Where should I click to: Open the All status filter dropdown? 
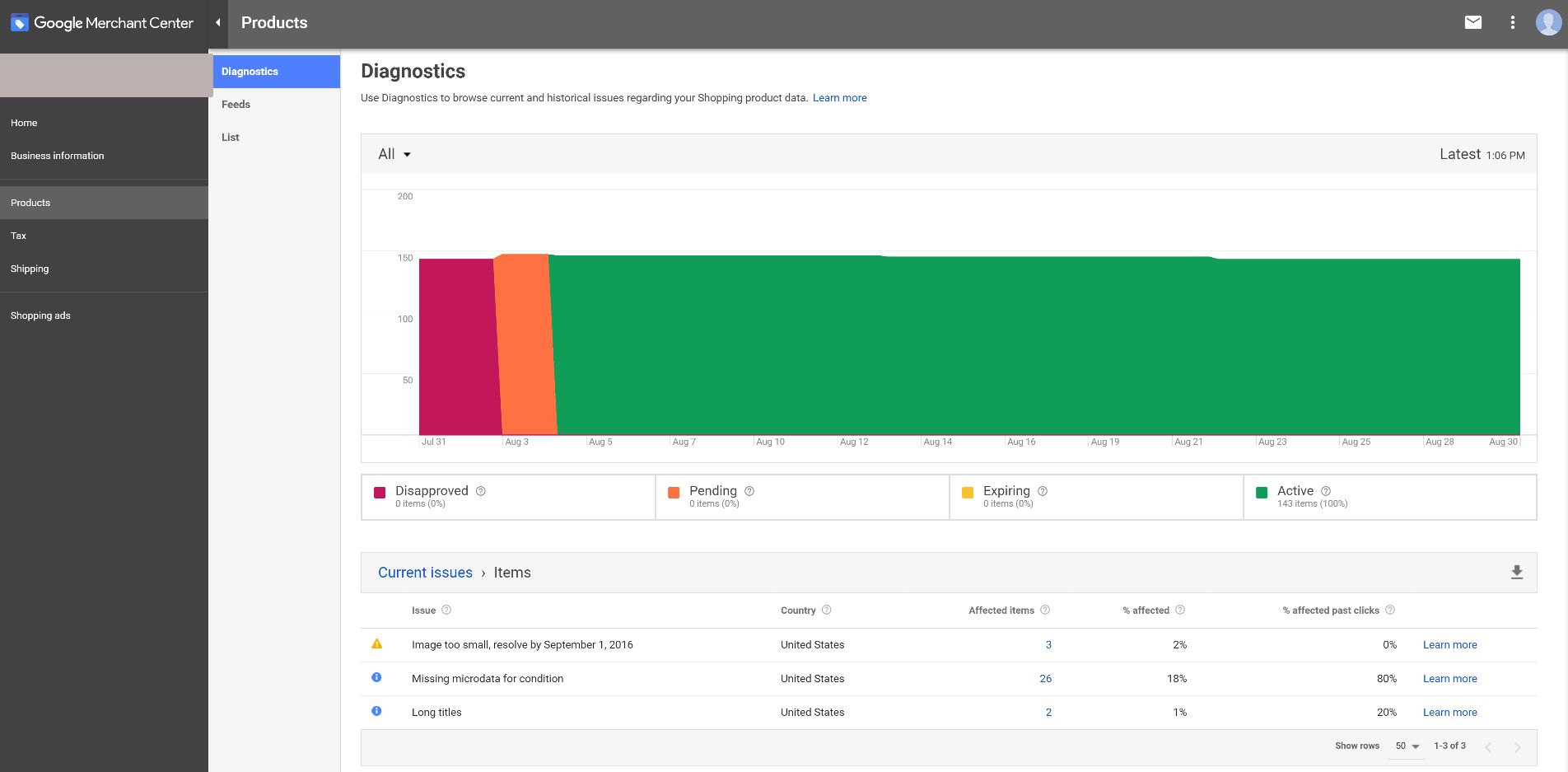click(x=393, y=154)
